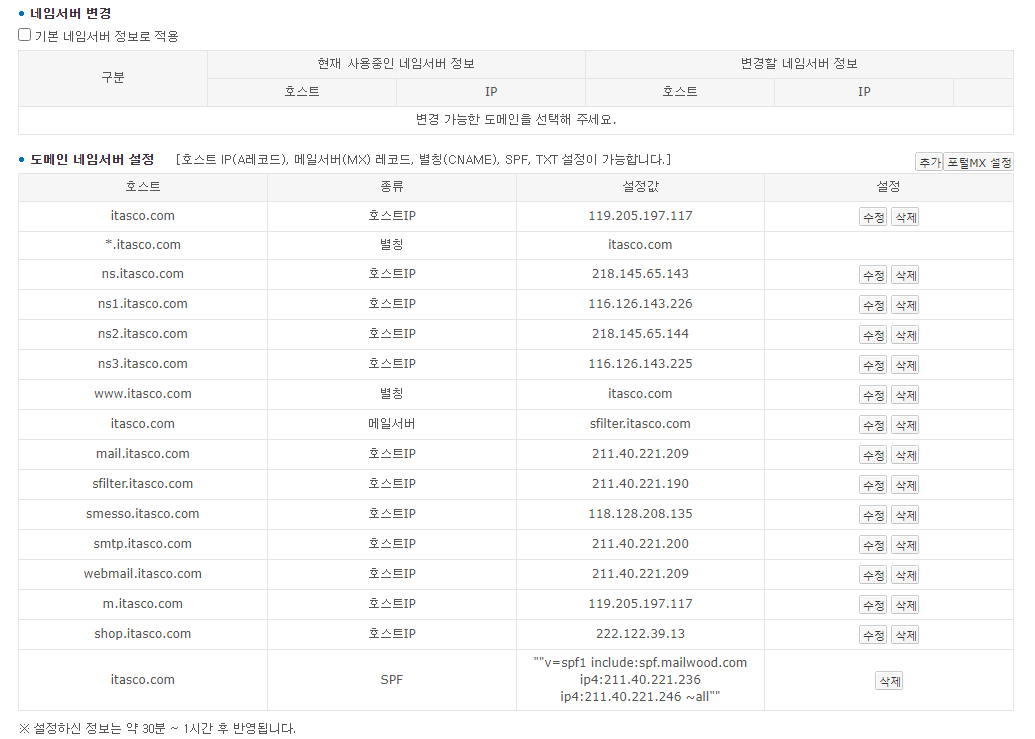Viewport: 1035px width, 739px height.
Task: Open the 포털MX 설정 button
Action: [979, 162]
